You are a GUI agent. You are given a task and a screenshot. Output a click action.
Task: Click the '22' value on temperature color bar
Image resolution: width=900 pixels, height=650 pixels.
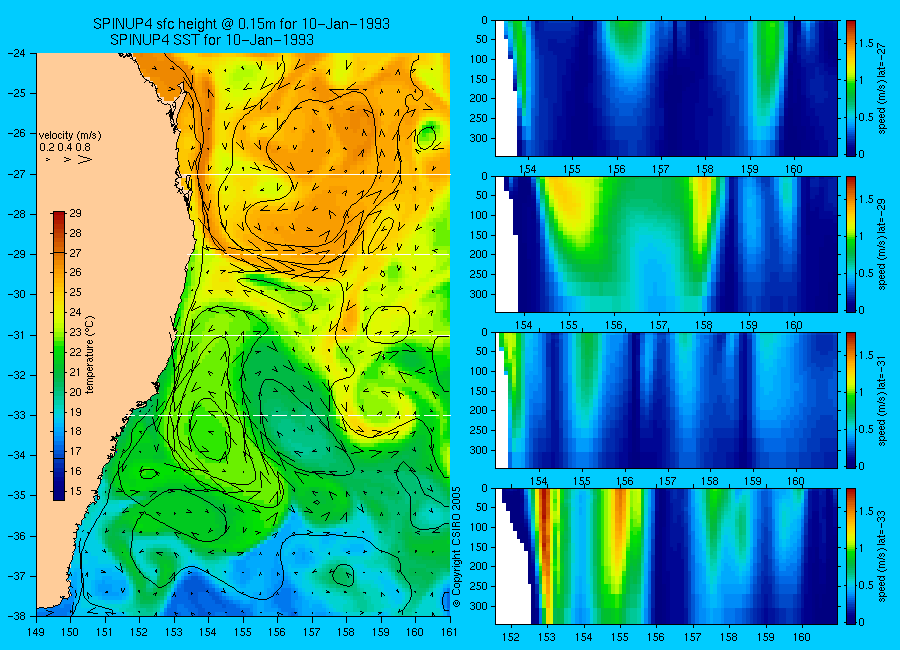[x=75, y=353]
